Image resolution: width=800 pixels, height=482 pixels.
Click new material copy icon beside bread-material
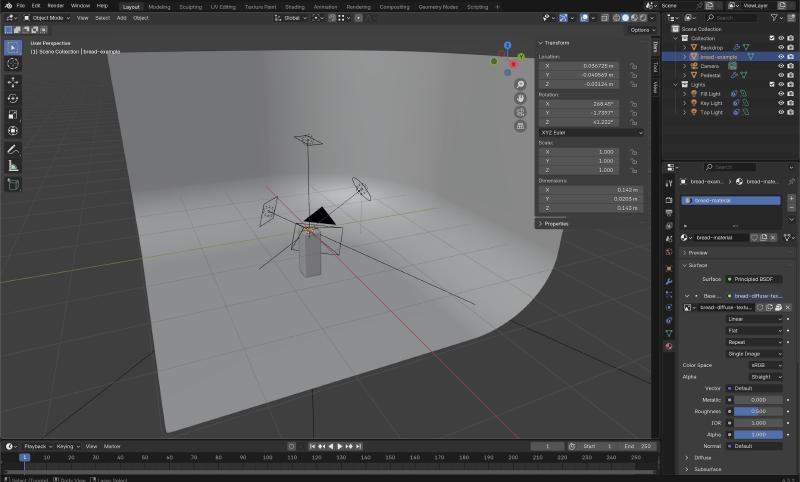(x=764, y=238)
